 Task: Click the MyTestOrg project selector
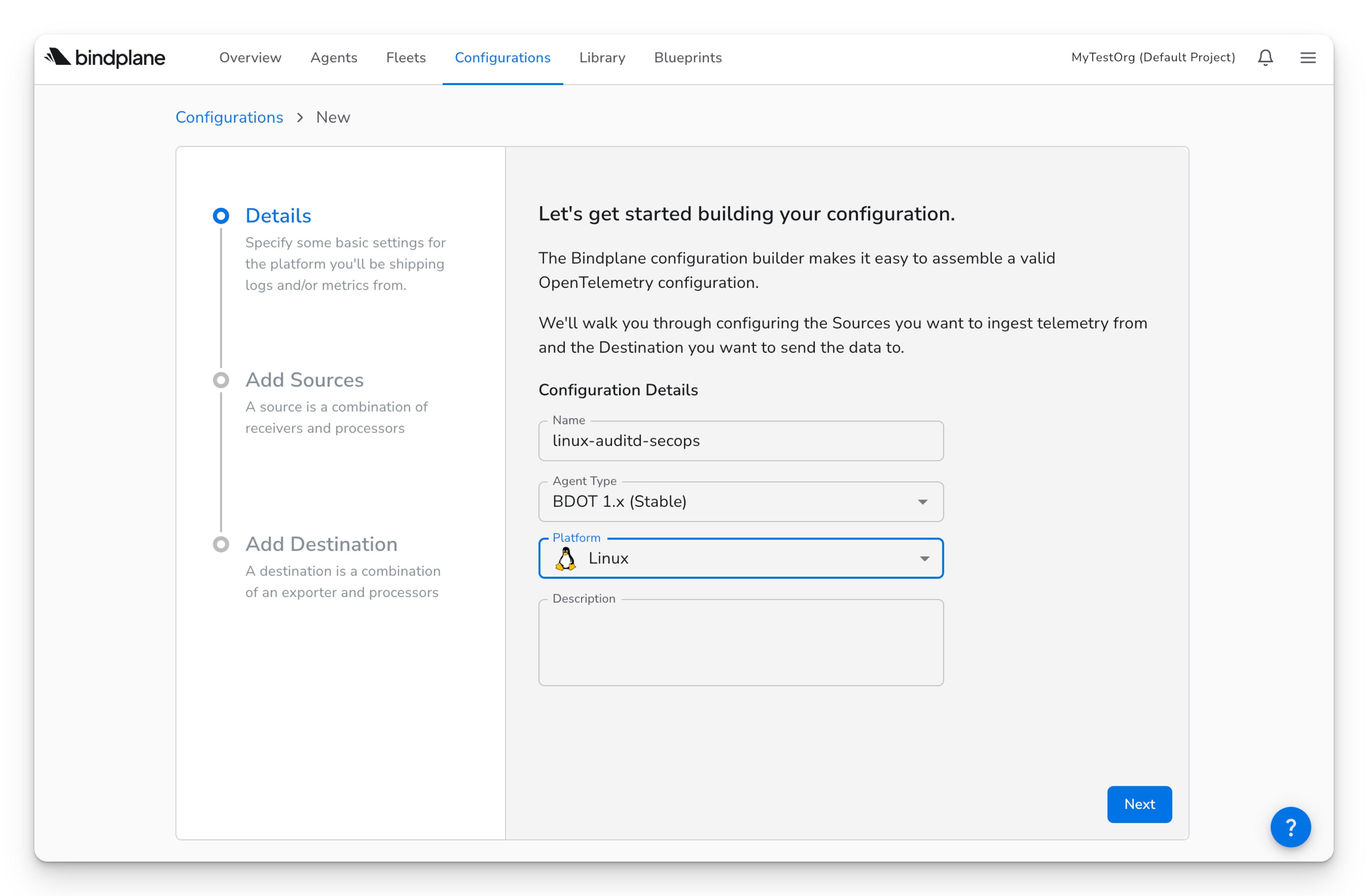point(1152,57)
